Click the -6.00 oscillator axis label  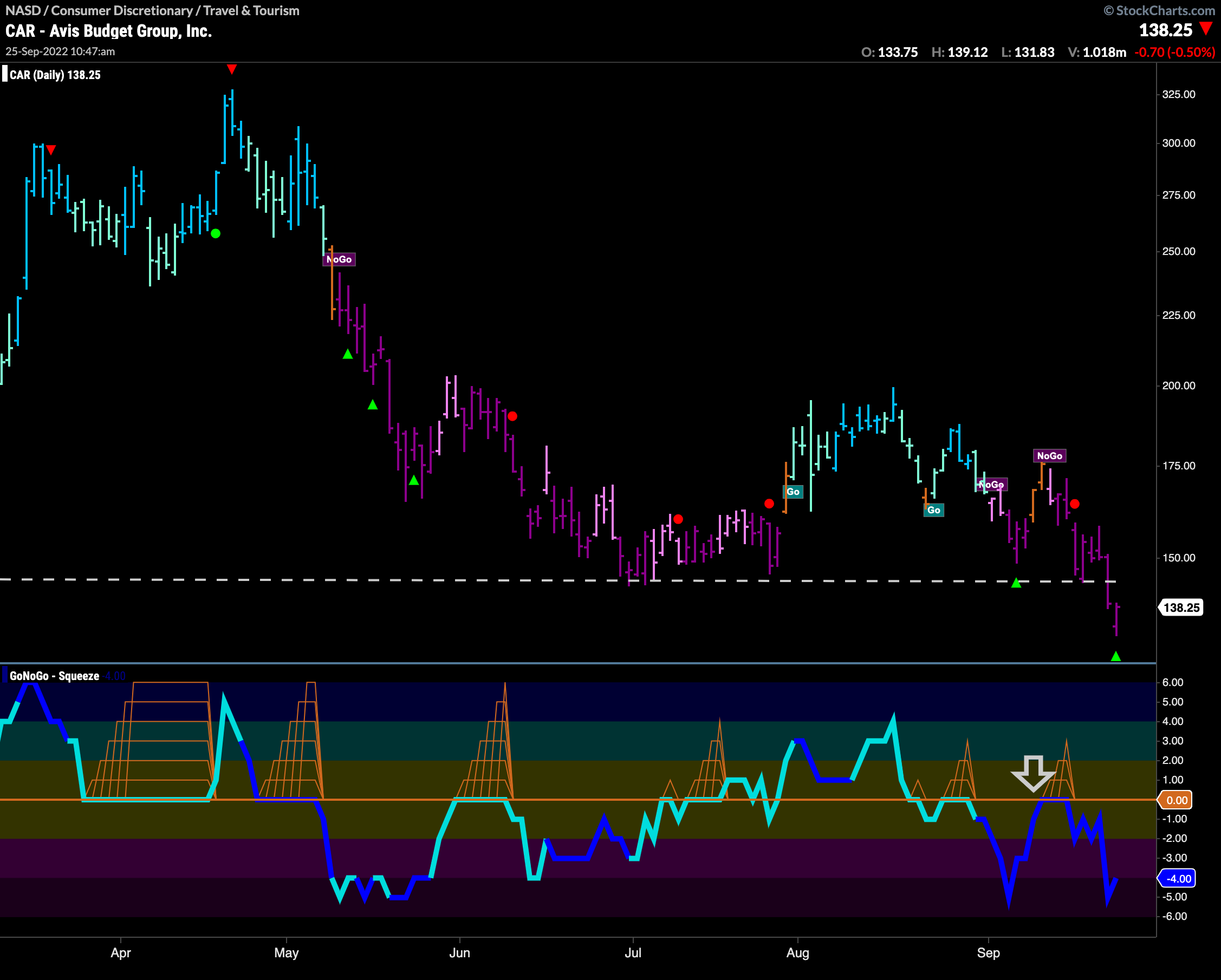click(x=1174, y=916)
